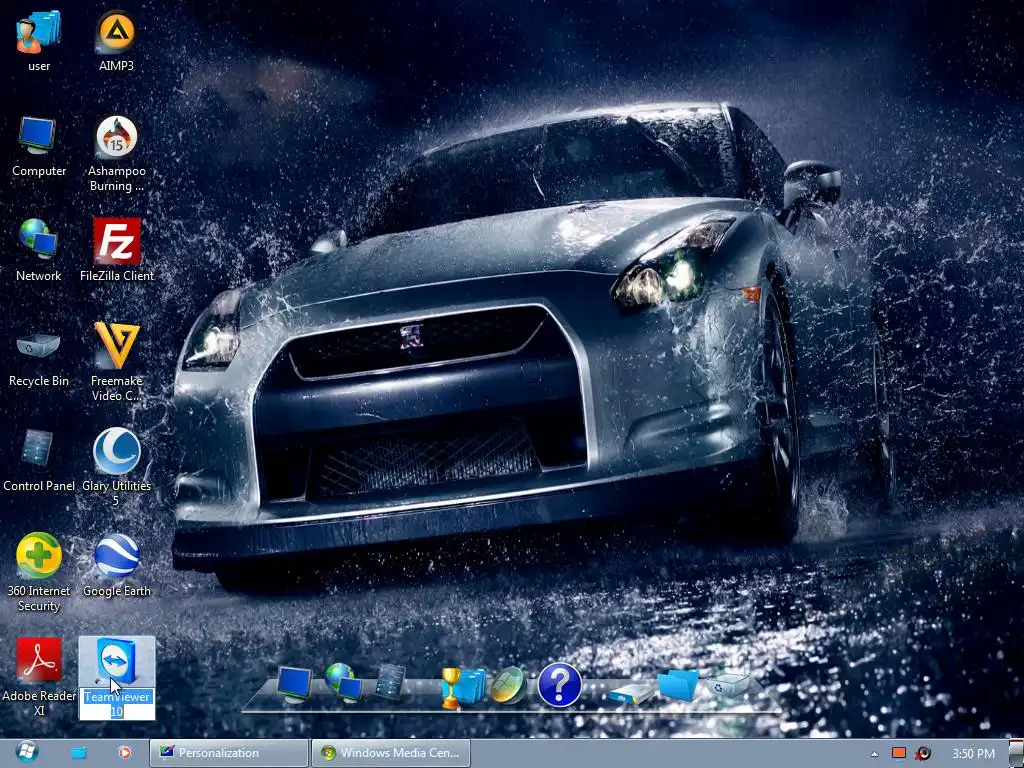
Task: Launch AIMP3 from the desktop
Action: pyautogui.click(x=116, y=40)
